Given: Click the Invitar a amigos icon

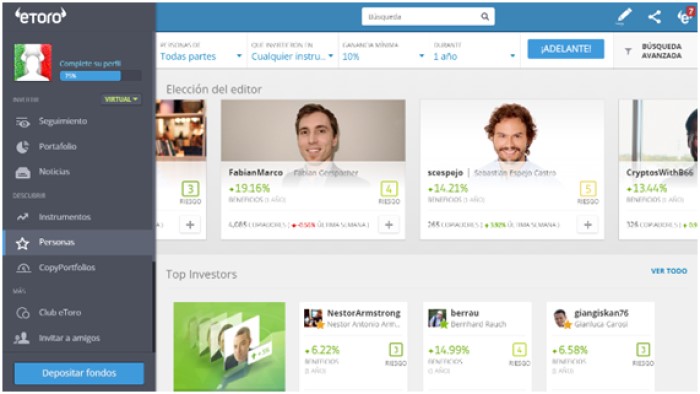Looking at the screenshot, I should (x=21, y=338).
